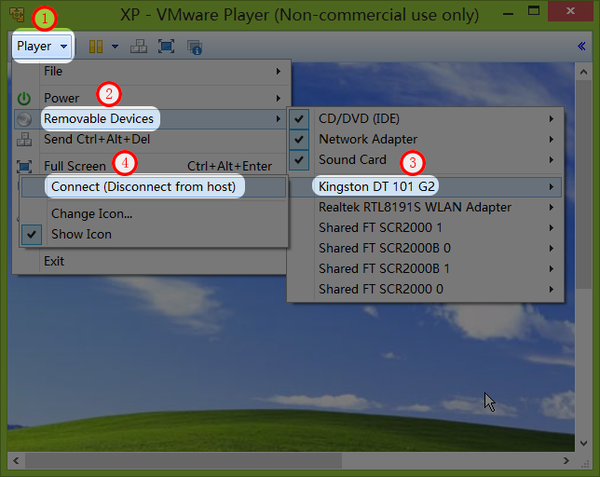The image size is (600, 477).
Task: Open the File submenu
Action: coord(152,72)
